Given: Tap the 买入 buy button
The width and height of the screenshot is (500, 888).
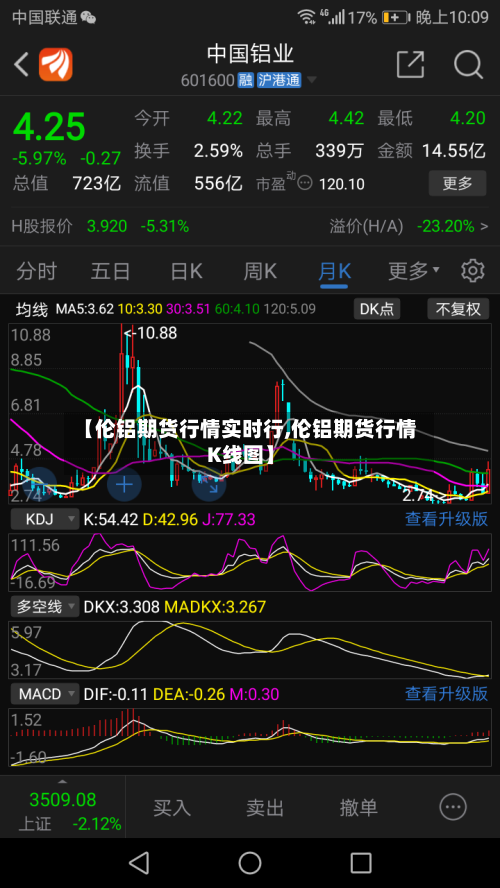Looking at the screenshot, I should 172,807.
